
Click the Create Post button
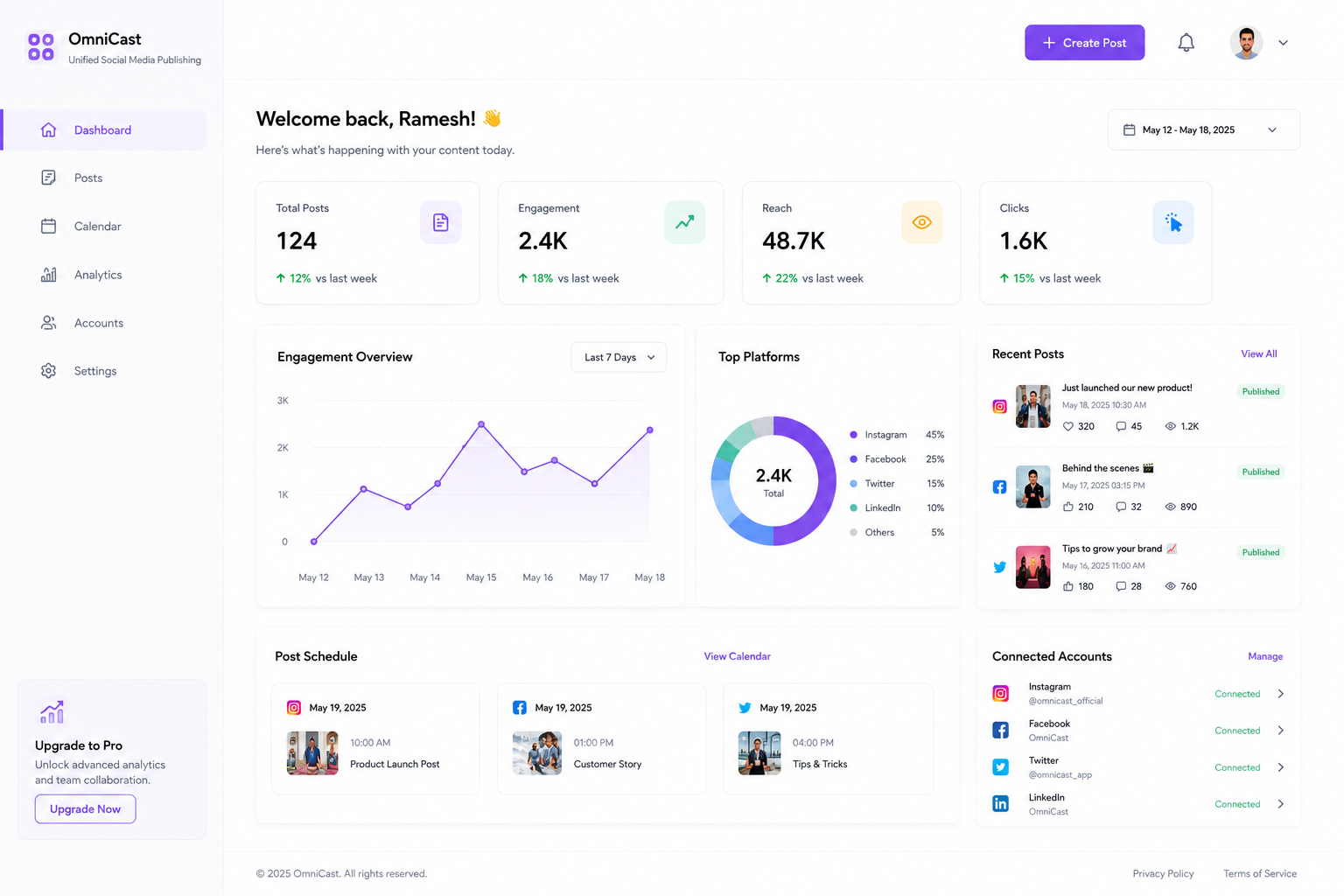(x=1084, y=43)
